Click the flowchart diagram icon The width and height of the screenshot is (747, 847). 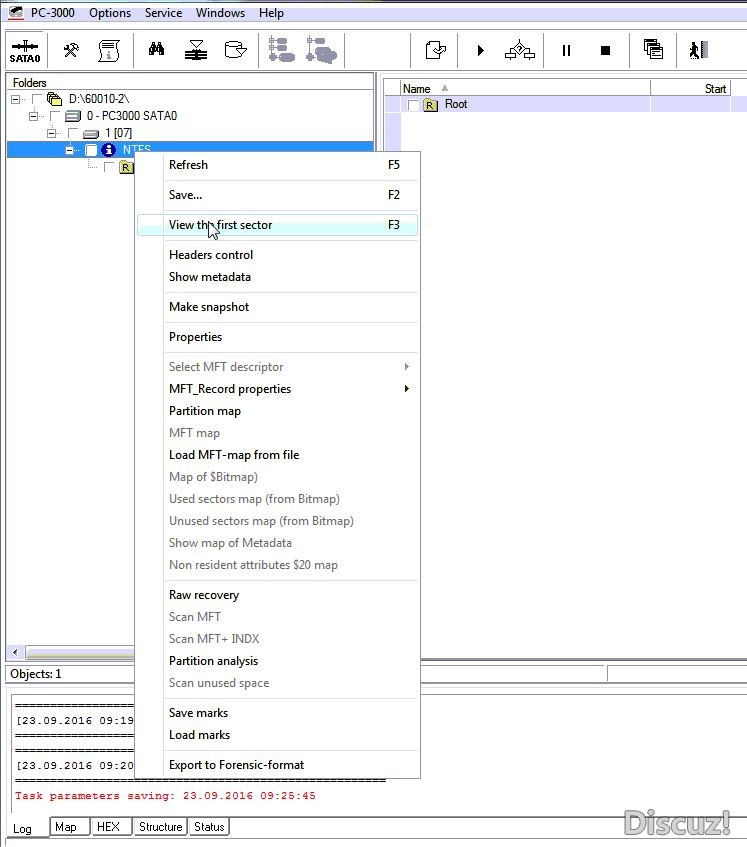pos(519,50)
